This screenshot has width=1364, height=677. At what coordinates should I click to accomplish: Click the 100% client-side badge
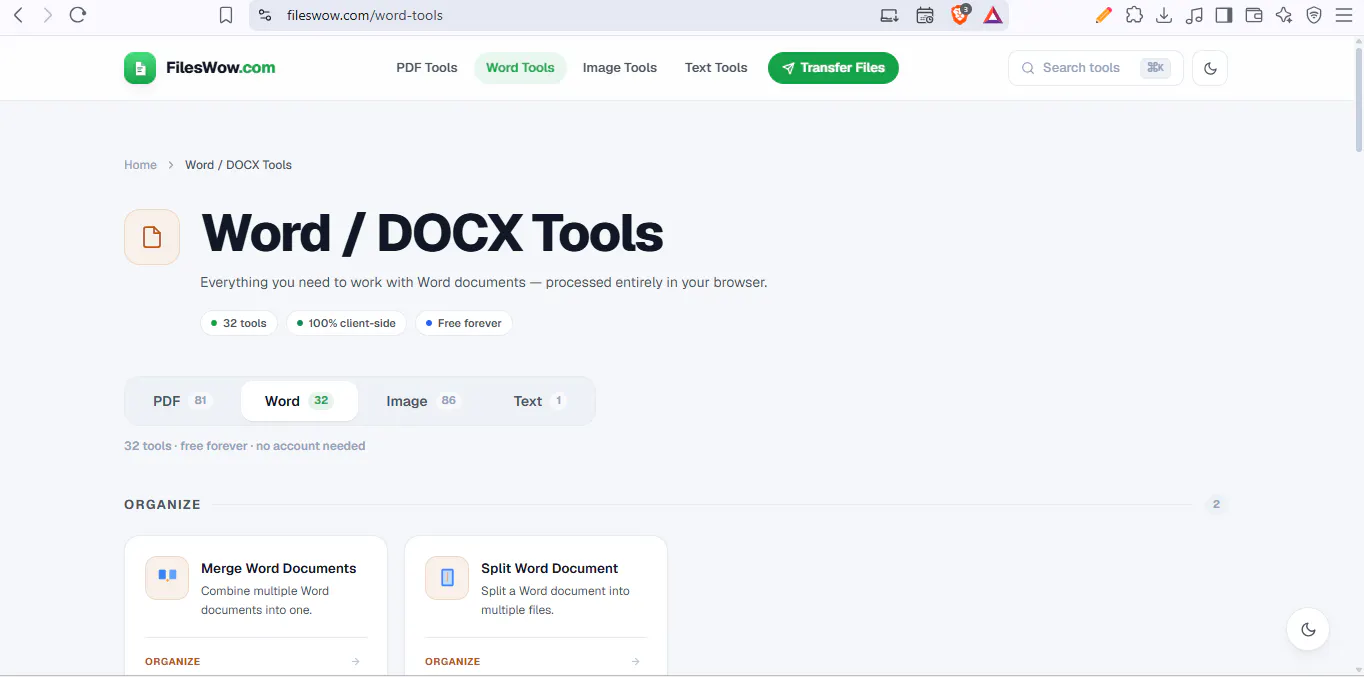[x=346, y=323]
